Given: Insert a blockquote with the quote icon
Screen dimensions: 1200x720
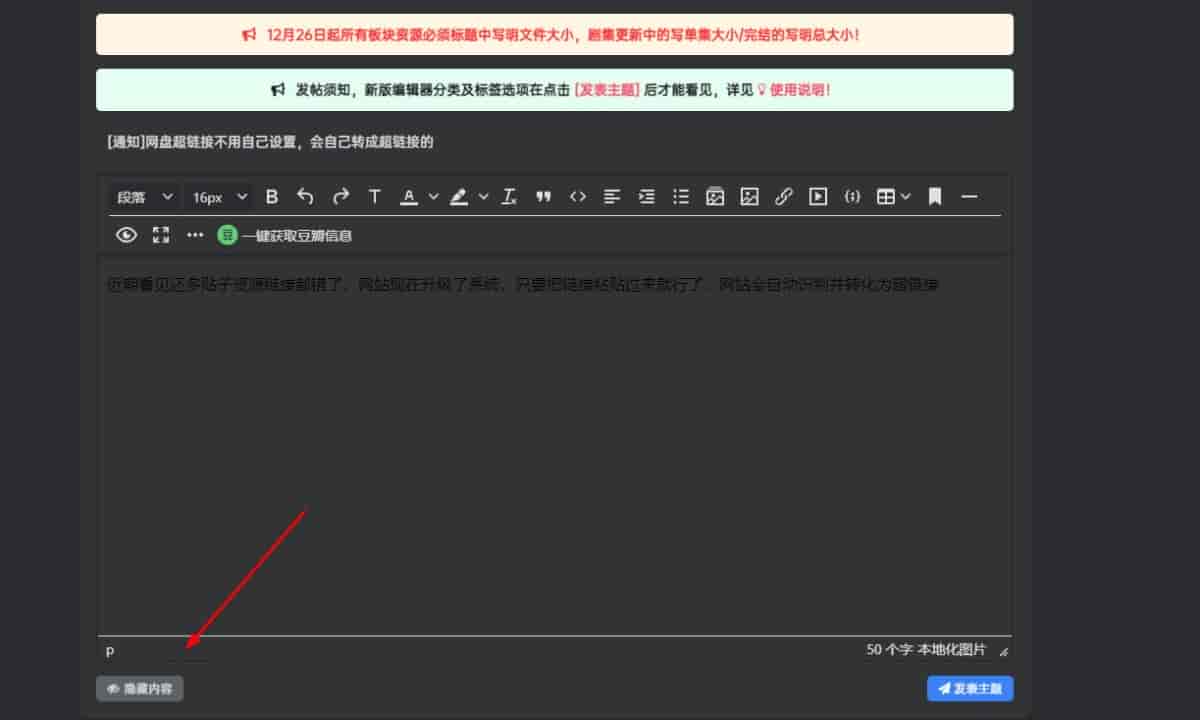Looking at the screenshot, I should pyautogui.click(x=543, y=197).
